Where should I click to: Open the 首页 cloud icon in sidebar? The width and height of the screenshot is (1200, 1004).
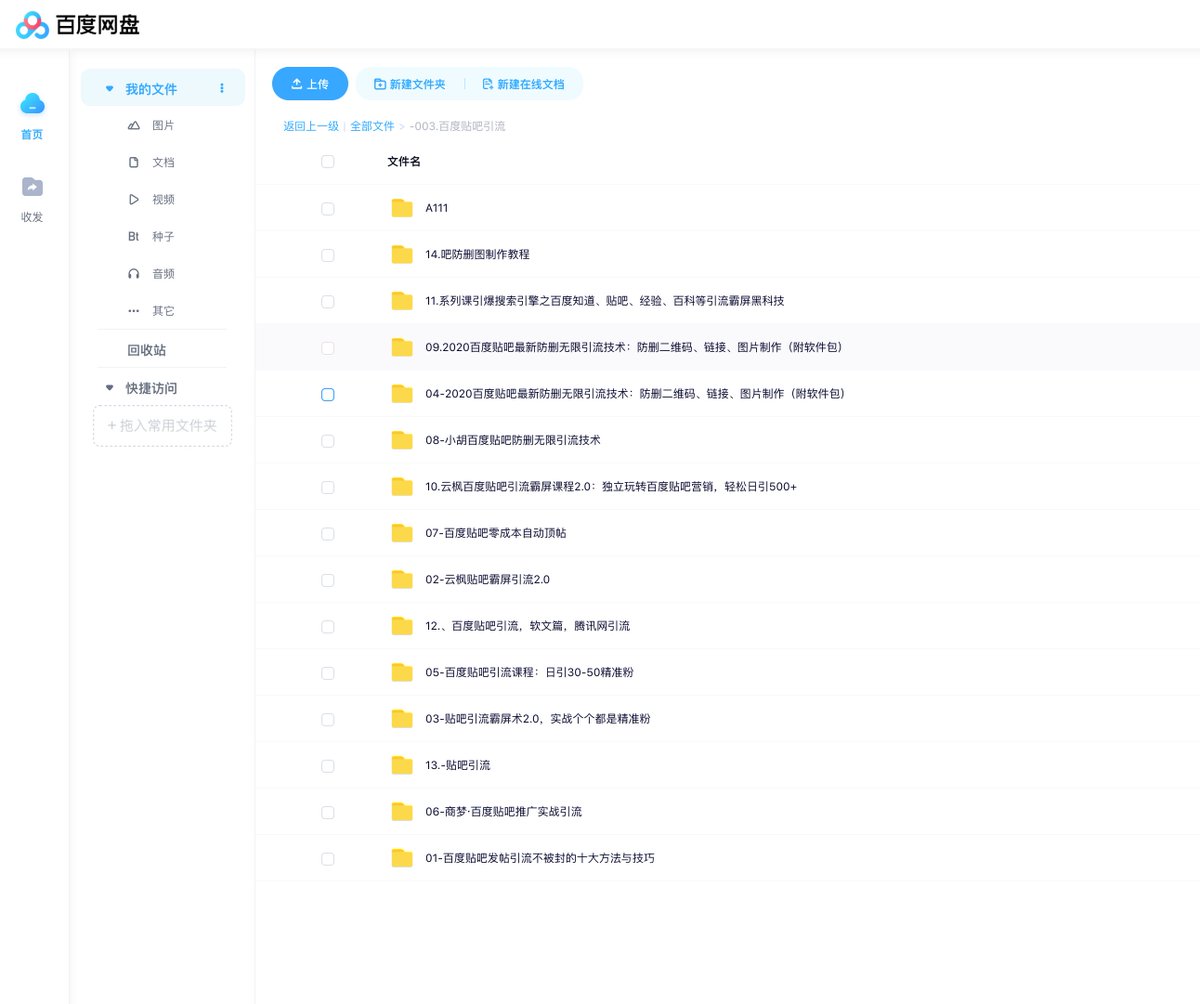[33, 103]
